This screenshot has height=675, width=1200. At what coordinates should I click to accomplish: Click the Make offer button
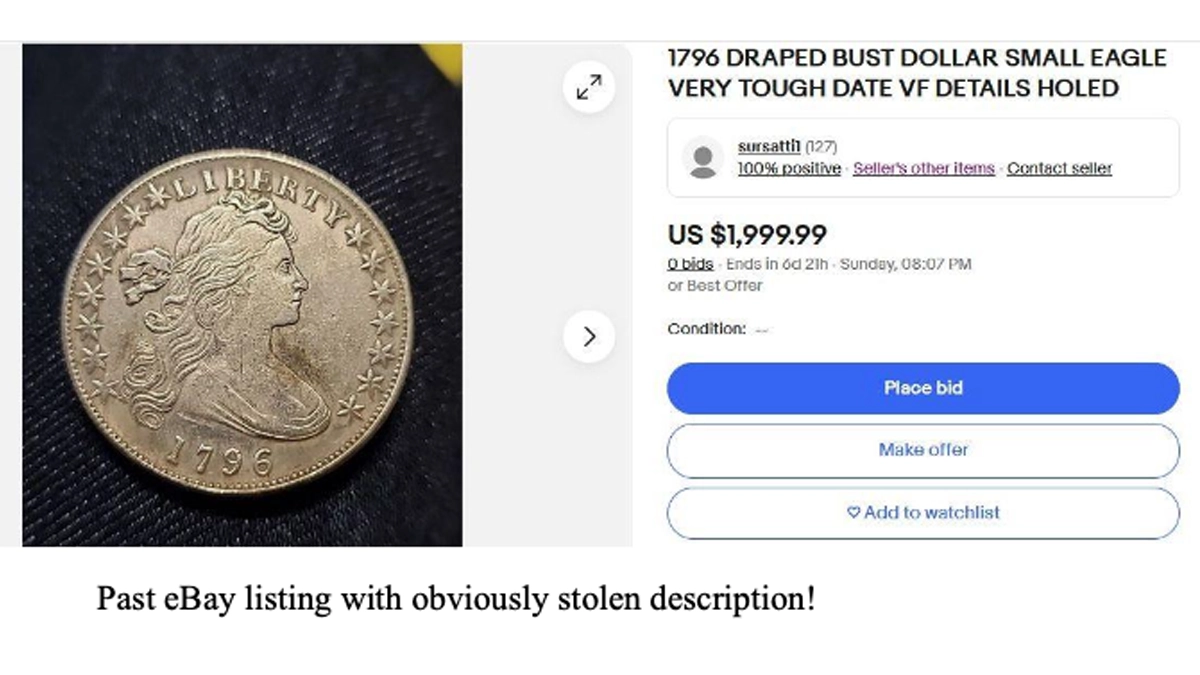(923, 450)
